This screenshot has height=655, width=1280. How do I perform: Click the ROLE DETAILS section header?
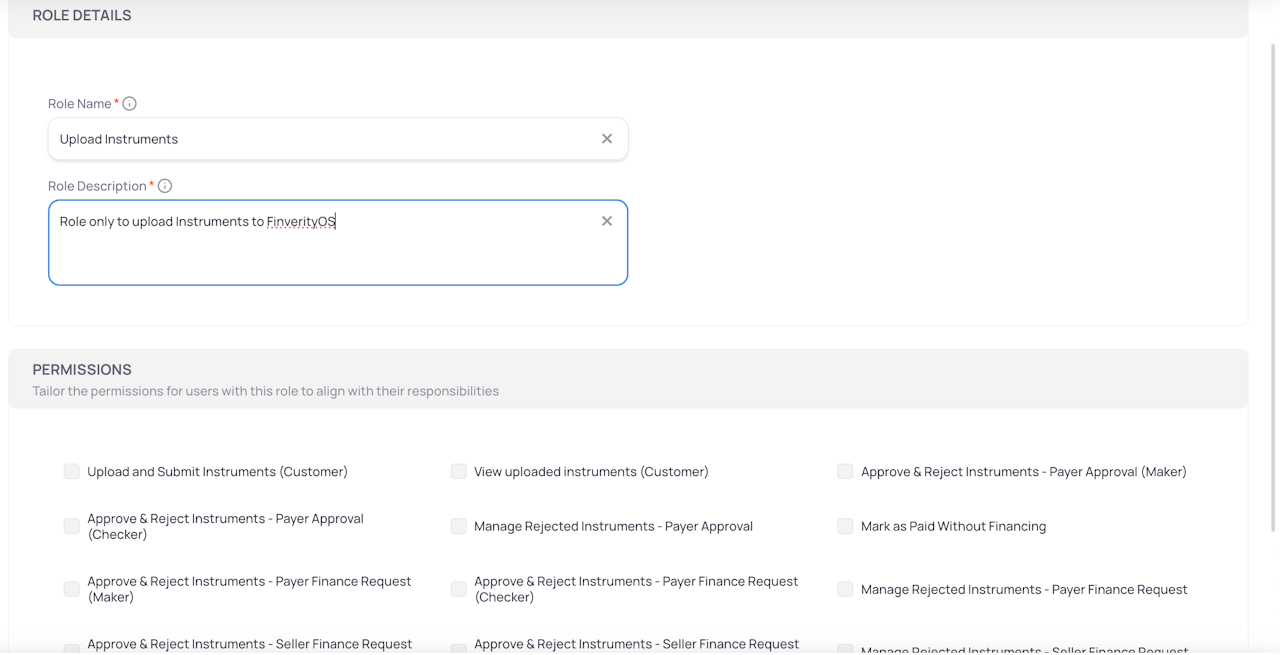pos(82,16)
